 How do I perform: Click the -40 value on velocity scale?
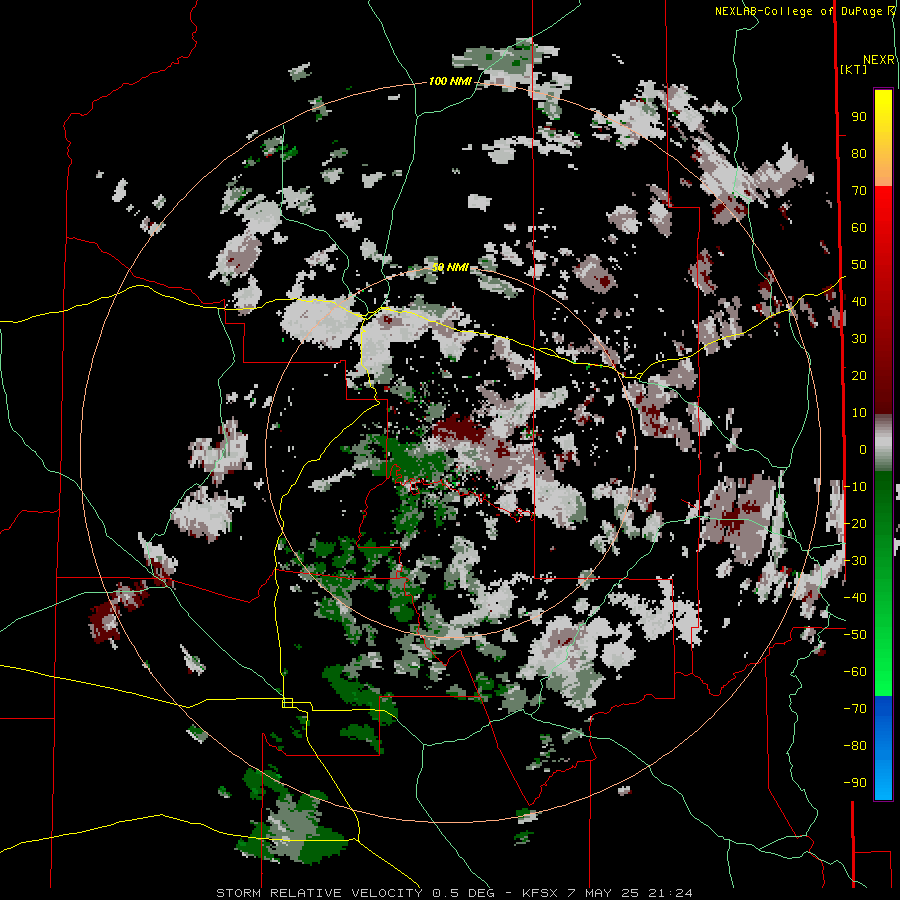pos(855,598)
